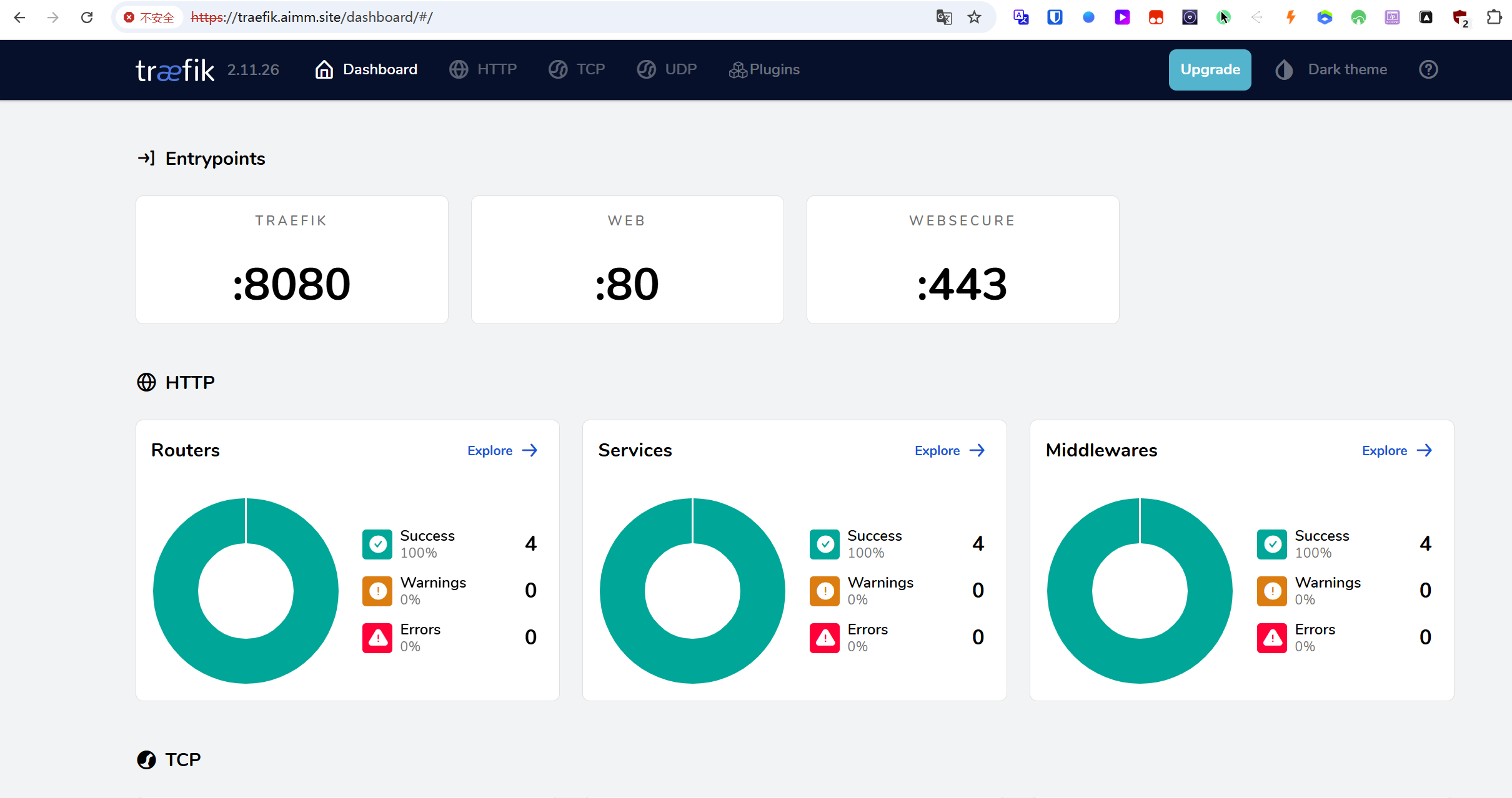1512x798 pixels.
Task: Open the orange lightning bolt extension
Action: [x=1291, y=17]
